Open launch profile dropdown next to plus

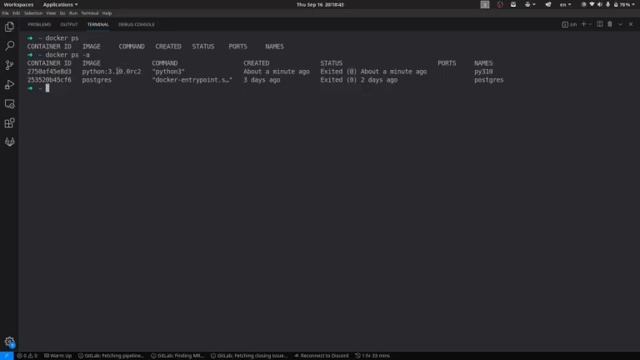[590, 24]
